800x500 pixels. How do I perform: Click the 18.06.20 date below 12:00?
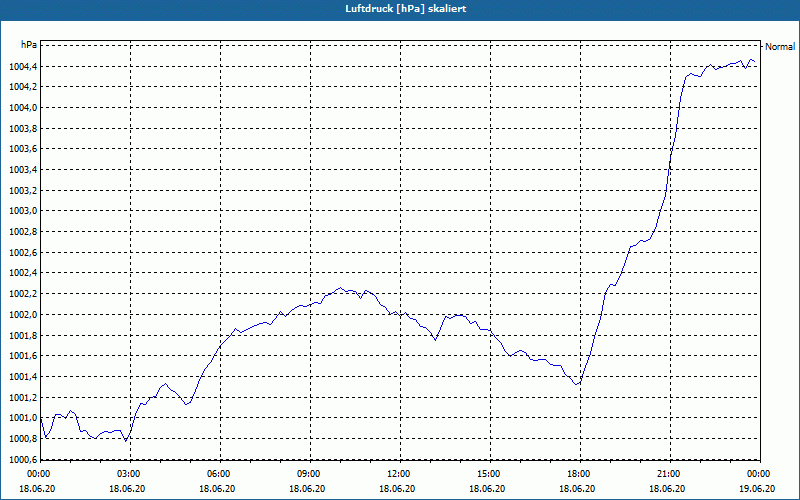[397, 488]
